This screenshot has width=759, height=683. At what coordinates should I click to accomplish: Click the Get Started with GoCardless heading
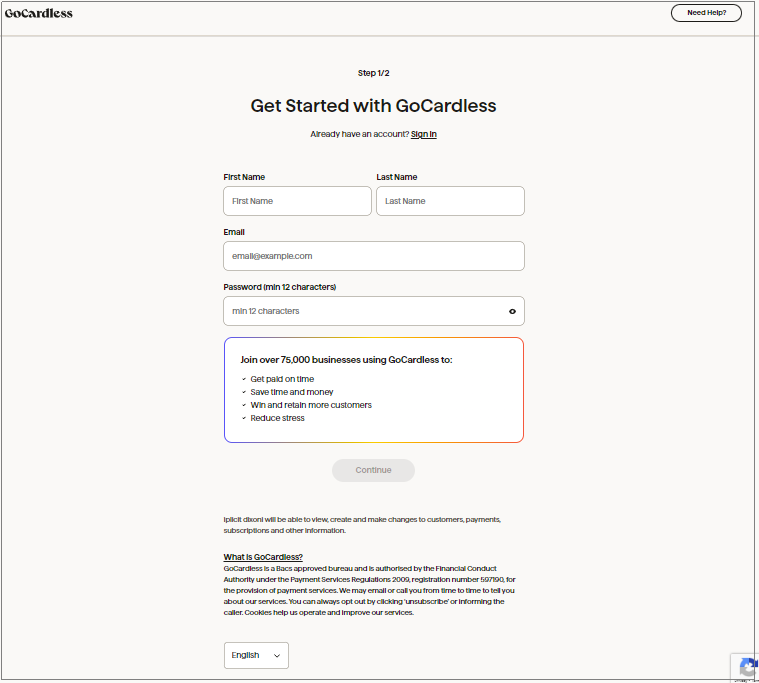[373, 105]
